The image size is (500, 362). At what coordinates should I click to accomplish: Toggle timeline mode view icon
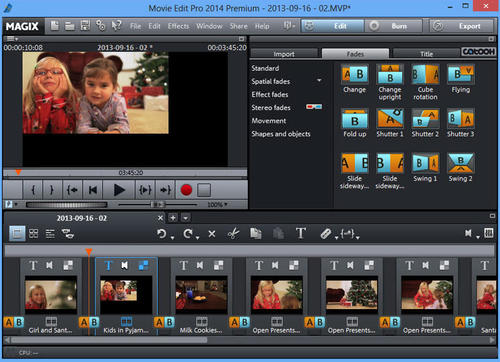coord(50,233)
